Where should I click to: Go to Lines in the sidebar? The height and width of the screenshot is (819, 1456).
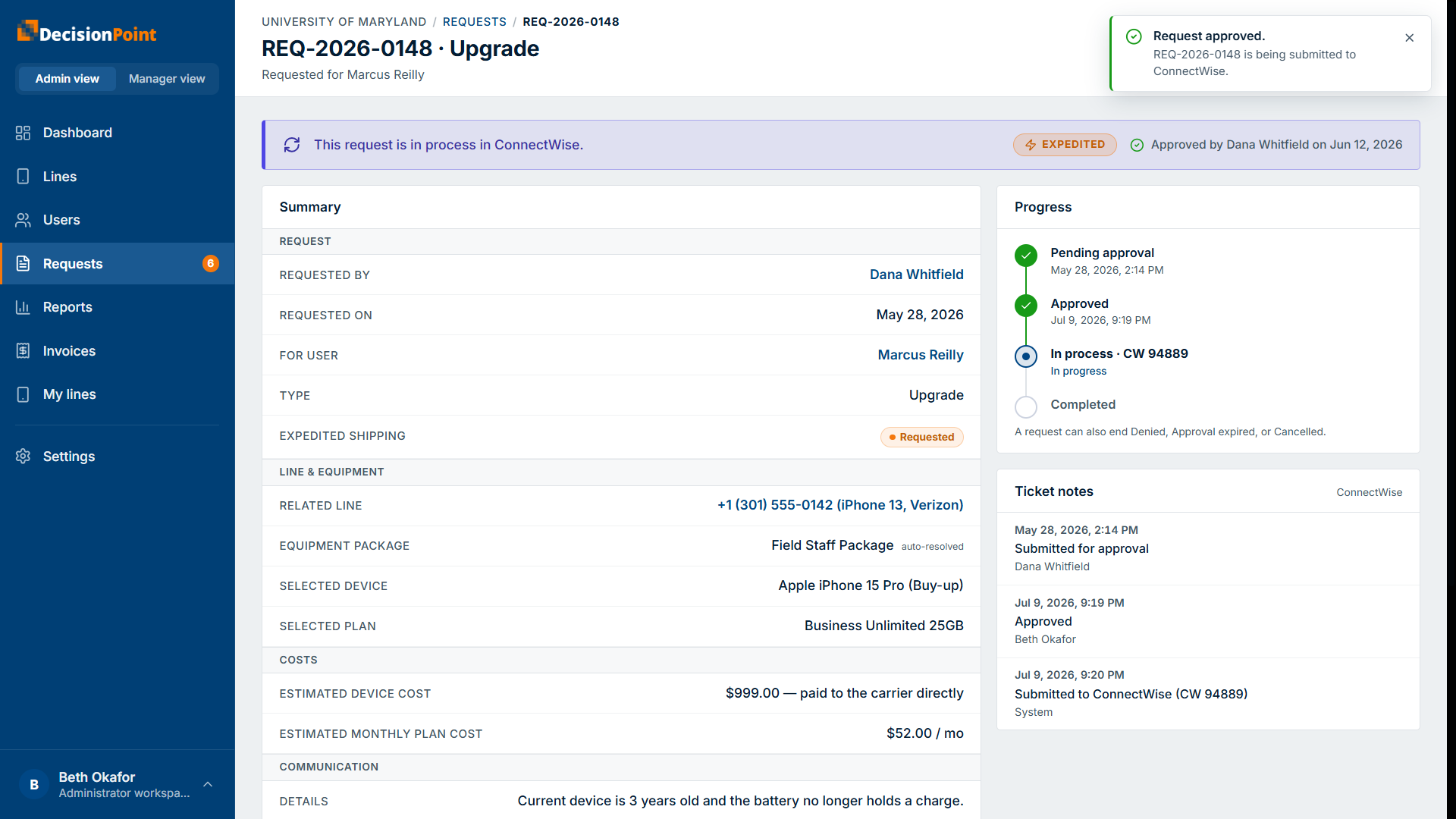tap(118, 177)
